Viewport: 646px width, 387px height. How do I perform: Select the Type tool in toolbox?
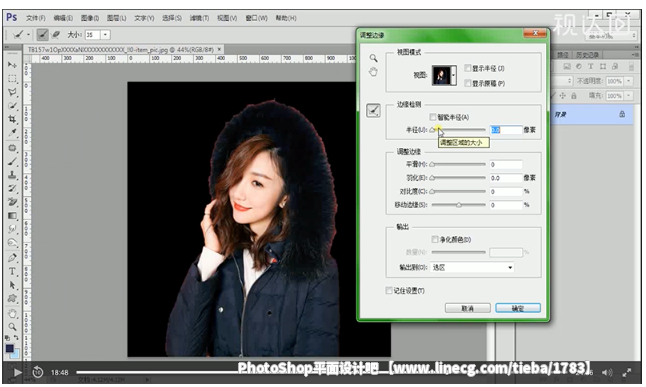12,272
